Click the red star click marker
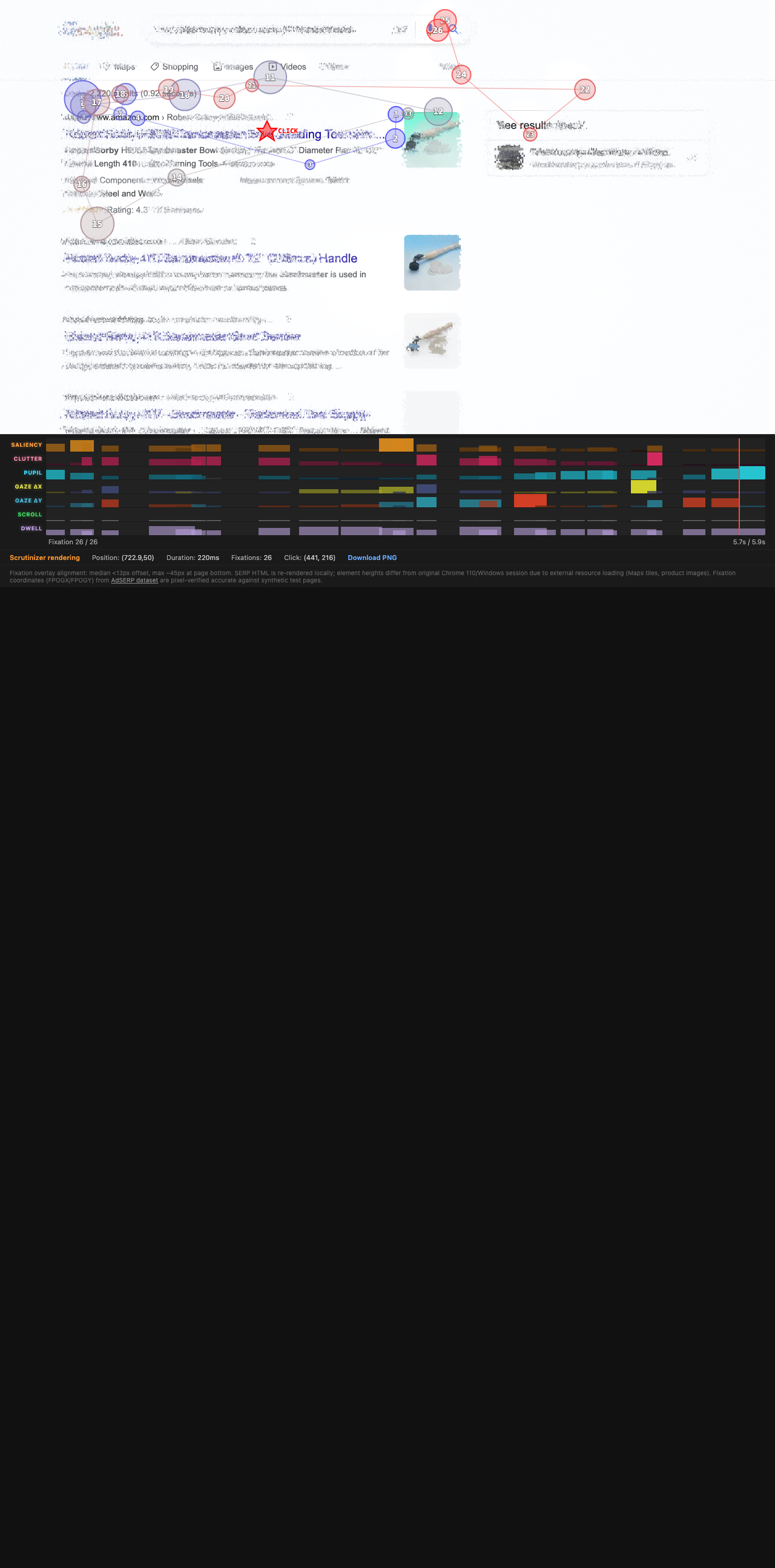The width and height of the screenshot is (775, 1568). tap(266, 131)
